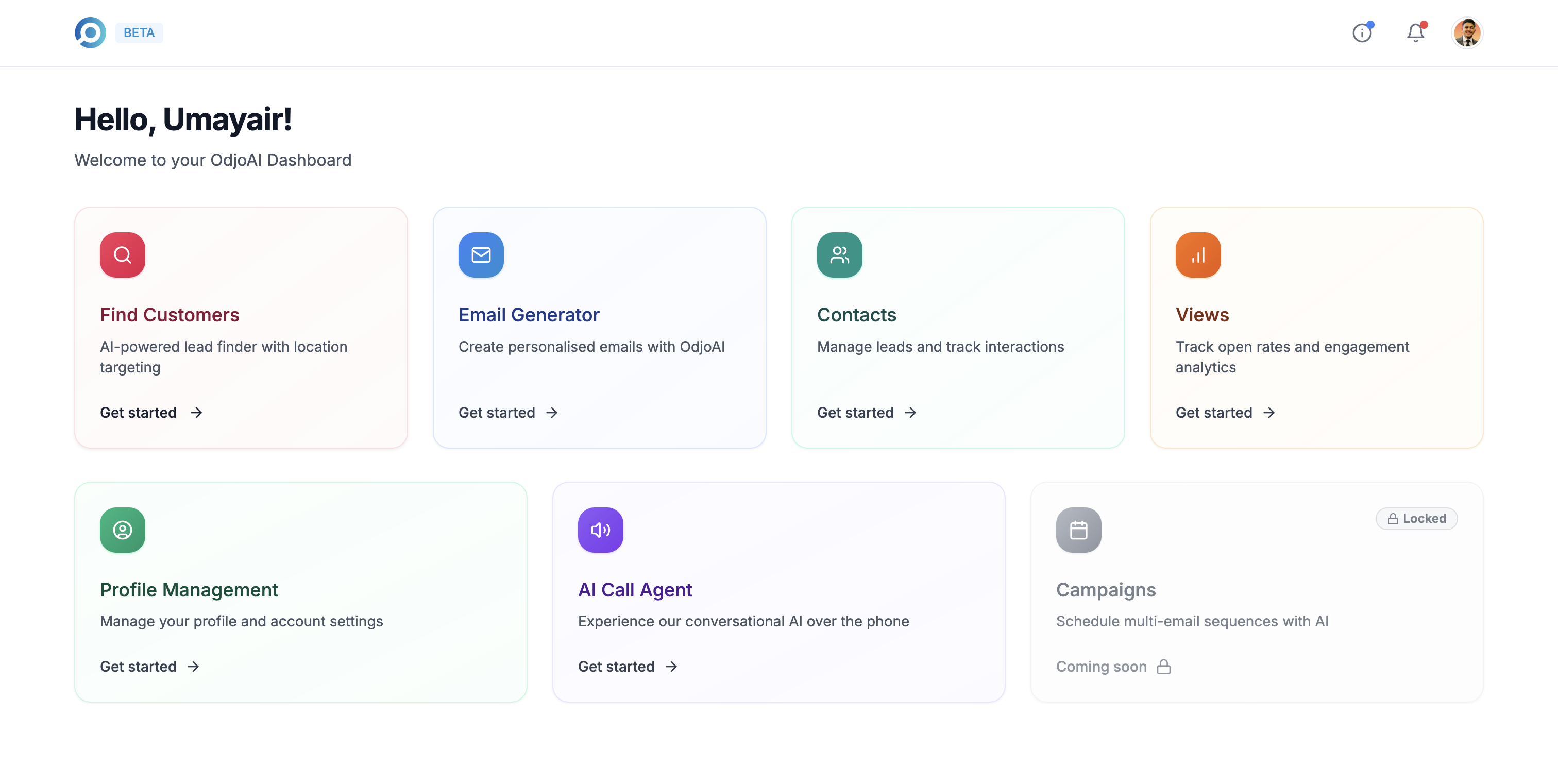Select the Find Customers search icon
The image size is (1558, 784).
[x=122, y=254]
